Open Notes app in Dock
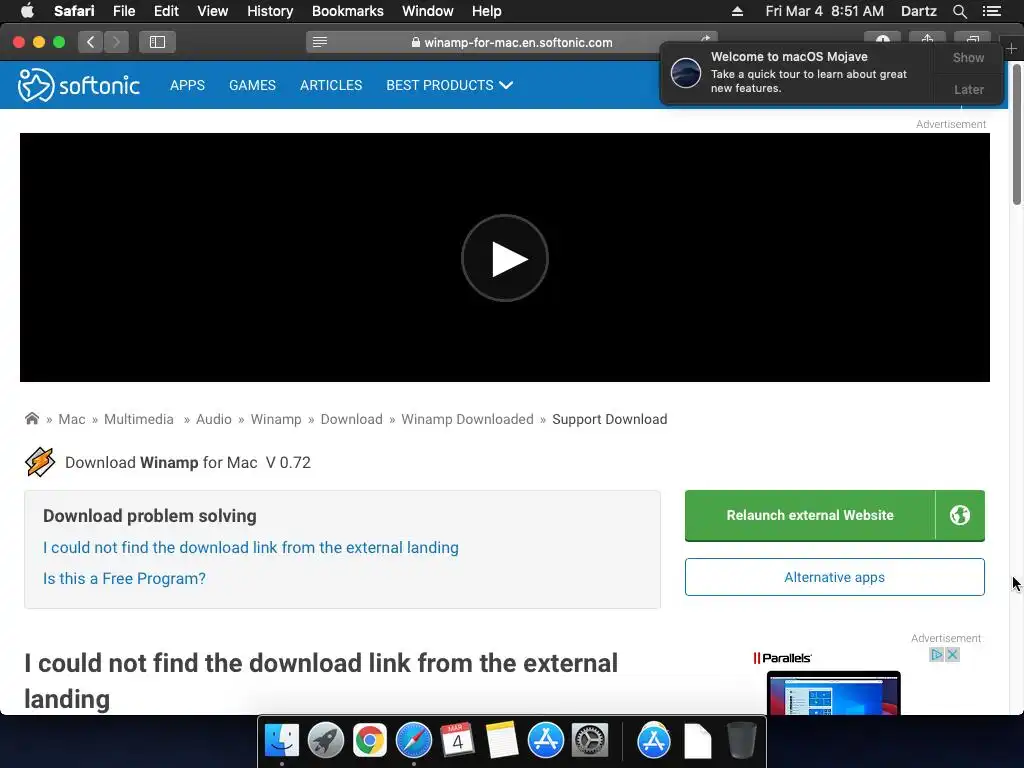The width and height of the screenshot is (1024, 768). (x=502, y=741)
